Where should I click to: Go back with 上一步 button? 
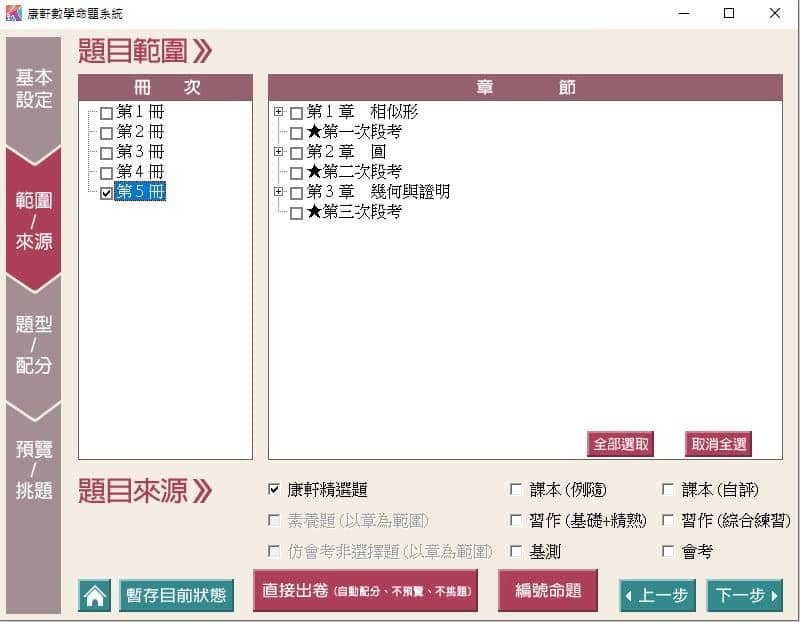point(657,595)
